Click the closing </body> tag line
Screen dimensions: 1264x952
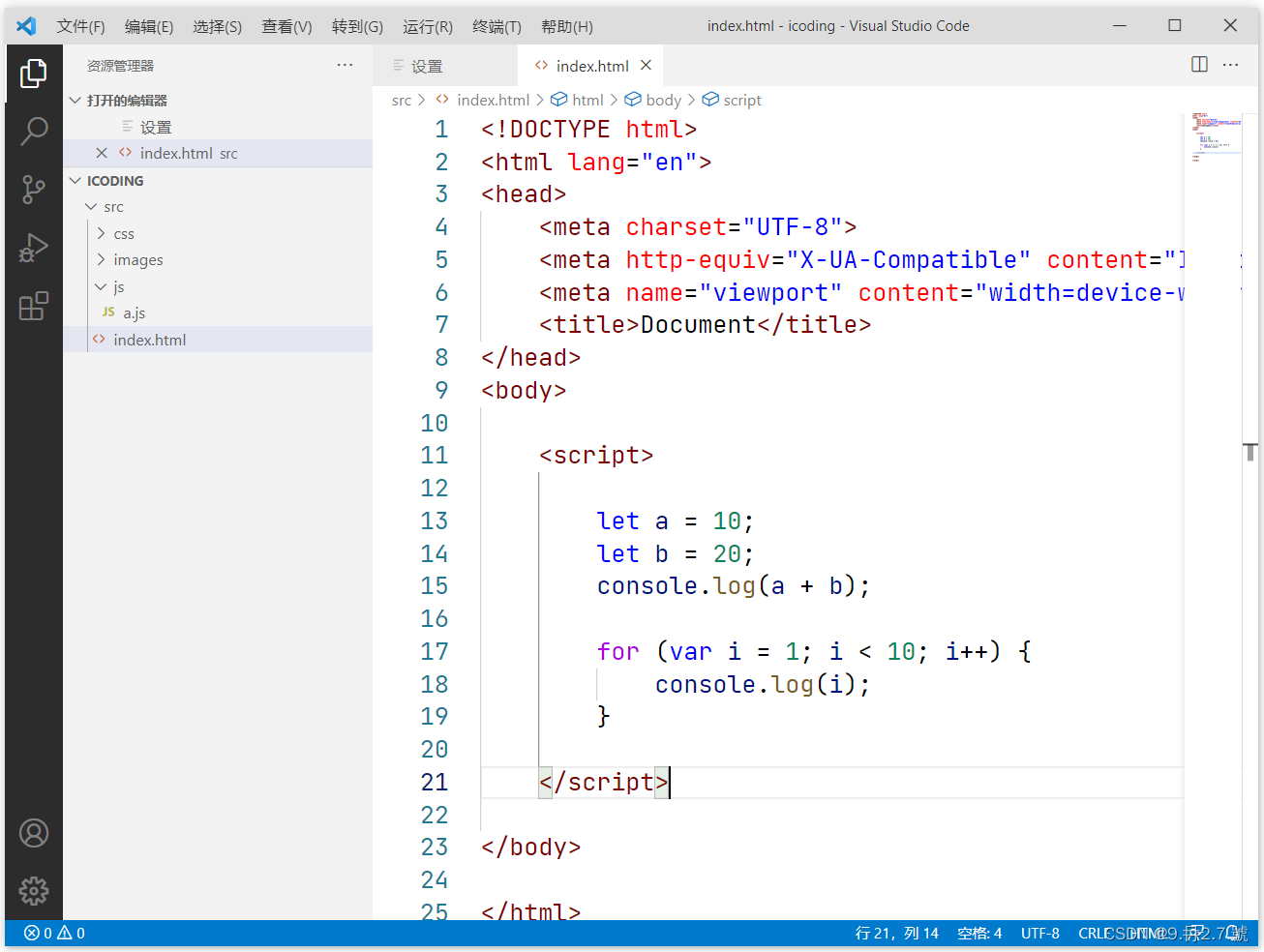click(x=531, y=848)
